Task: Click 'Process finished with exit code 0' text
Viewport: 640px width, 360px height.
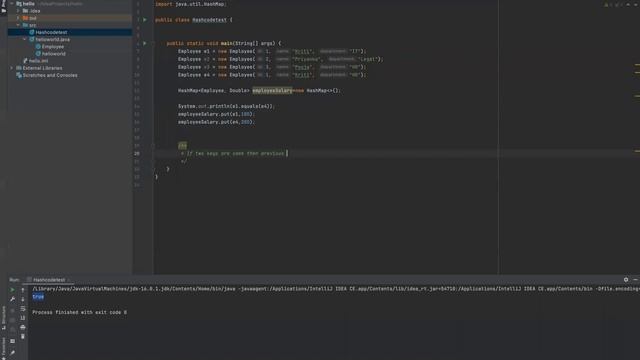Action: [80, 312]
